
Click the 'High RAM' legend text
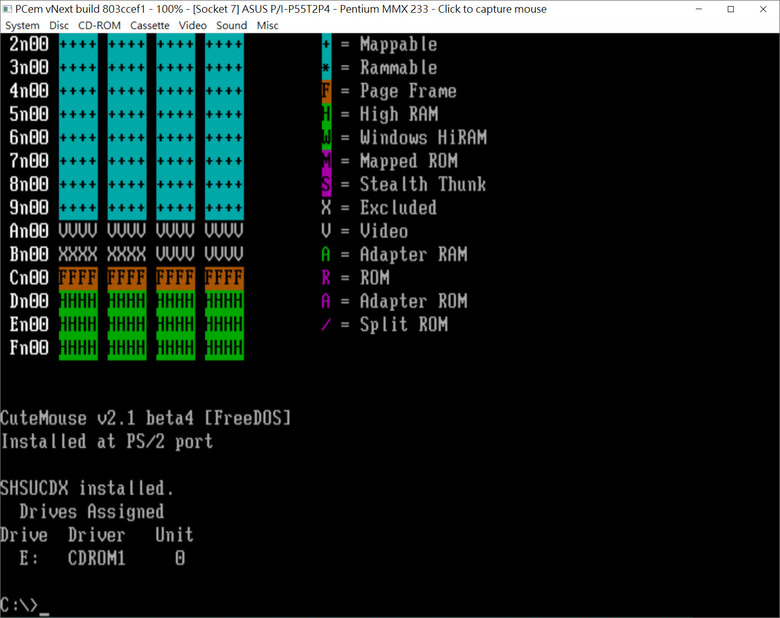point(399,114)
